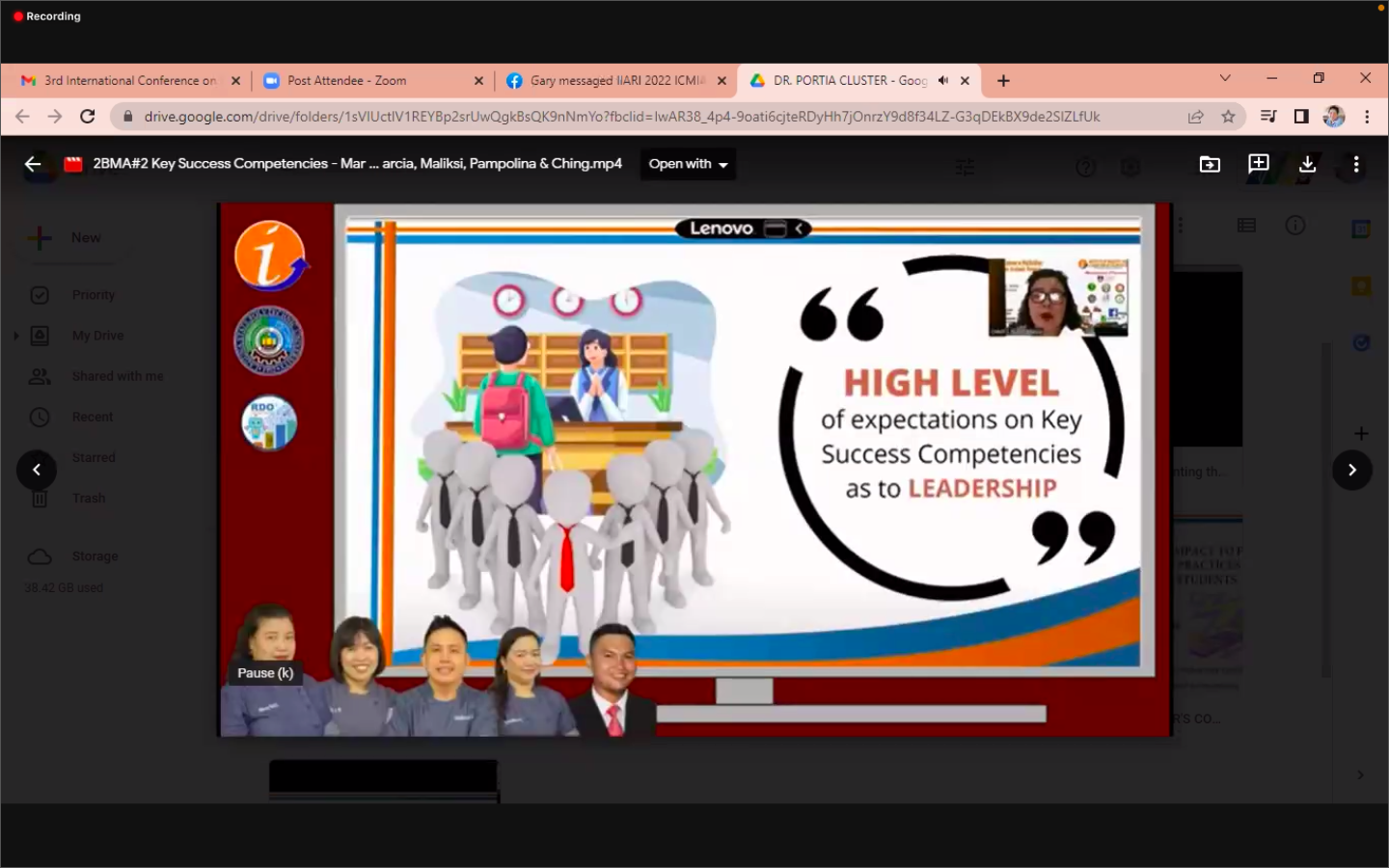Mute the DR. PORTIA CLUSTER tab audio
The width and height of the screenshot is (1389, 868).
[942, 81]
